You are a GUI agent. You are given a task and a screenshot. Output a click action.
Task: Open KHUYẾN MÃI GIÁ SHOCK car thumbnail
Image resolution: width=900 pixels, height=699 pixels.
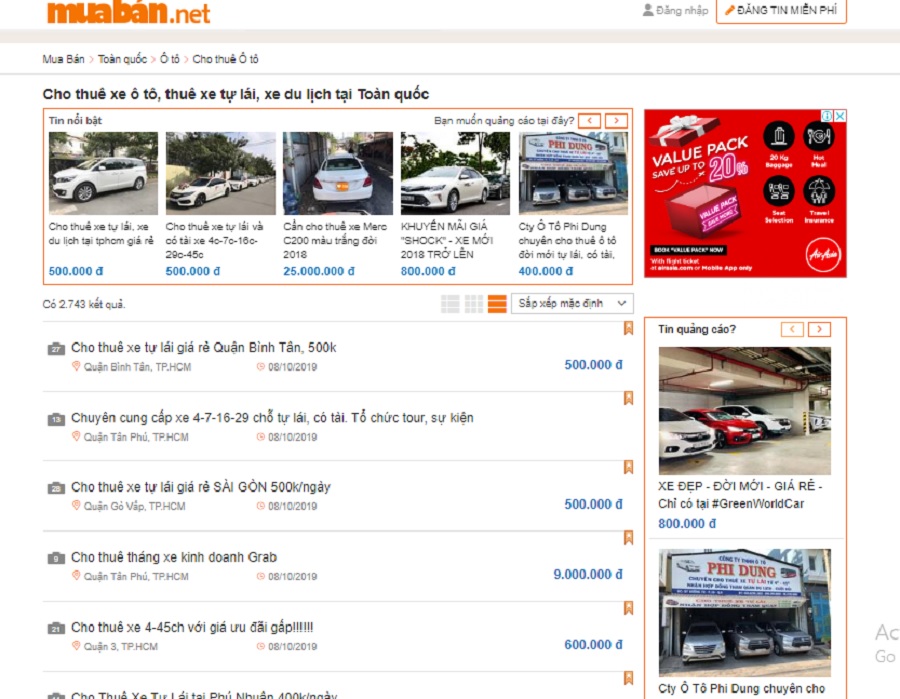click(455, 173)
